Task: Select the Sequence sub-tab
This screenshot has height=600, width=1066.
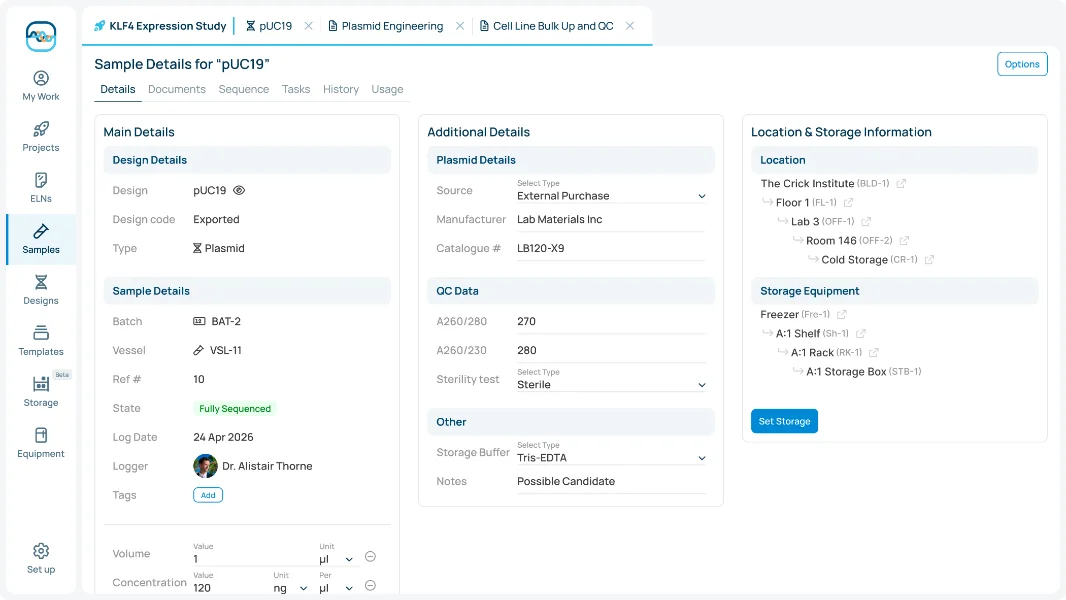Action: click(243, 89)
